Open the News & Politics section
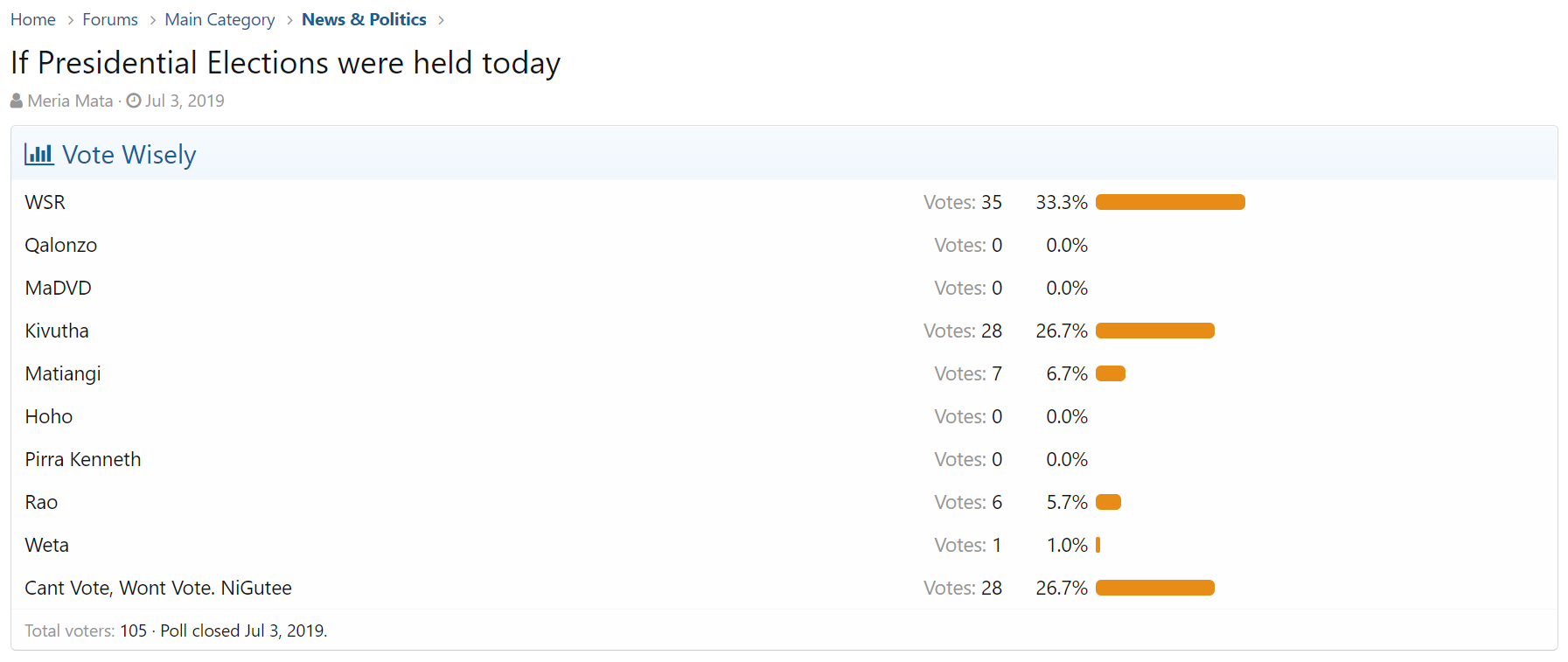Image resolution: width=1568 pixels, height=662 pixels. click(364, 19)
